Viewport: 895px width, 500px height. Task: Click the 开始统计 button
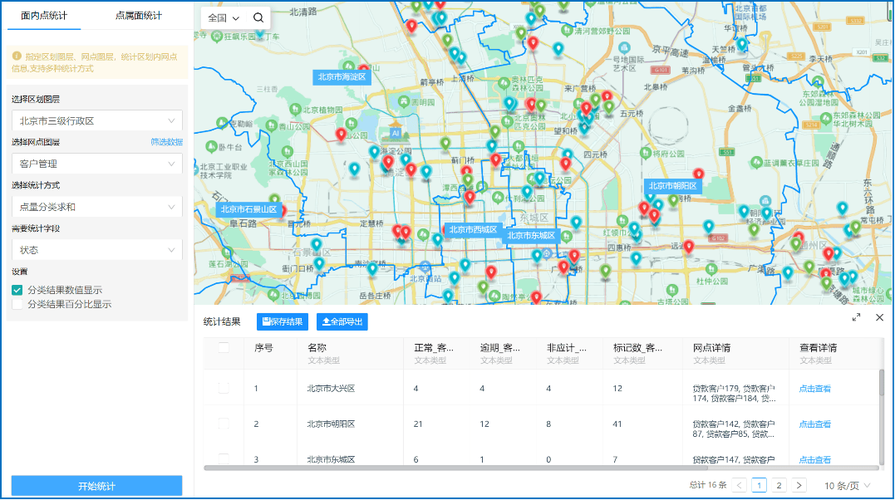97,486
